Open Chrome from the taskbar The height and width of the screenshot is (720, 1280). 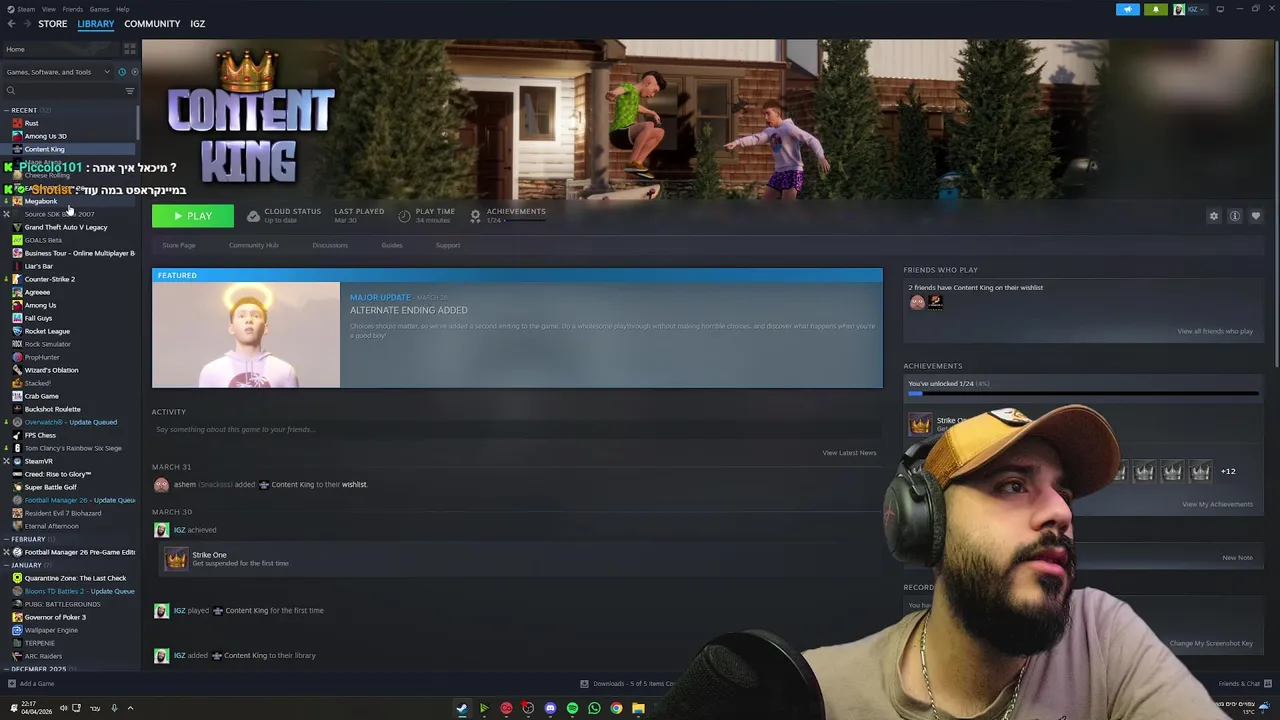click(x=616, y=708)
